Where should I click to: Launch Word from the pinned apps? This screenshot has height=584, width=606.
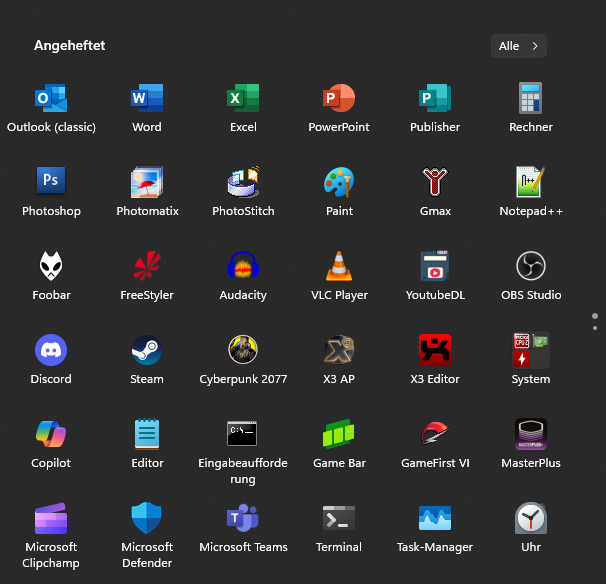(x=147, y=98)
